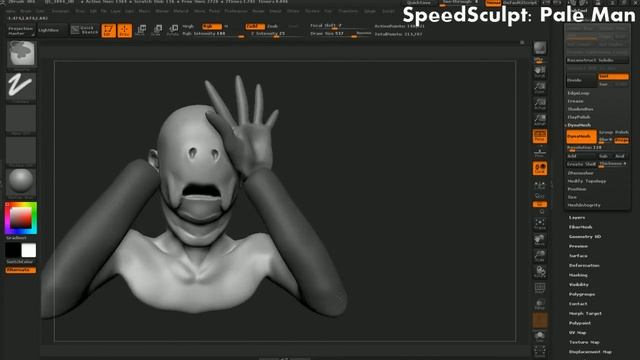
Task: Toggle the Zsub button
Action: pyautogui.click(x=273, y=26)
